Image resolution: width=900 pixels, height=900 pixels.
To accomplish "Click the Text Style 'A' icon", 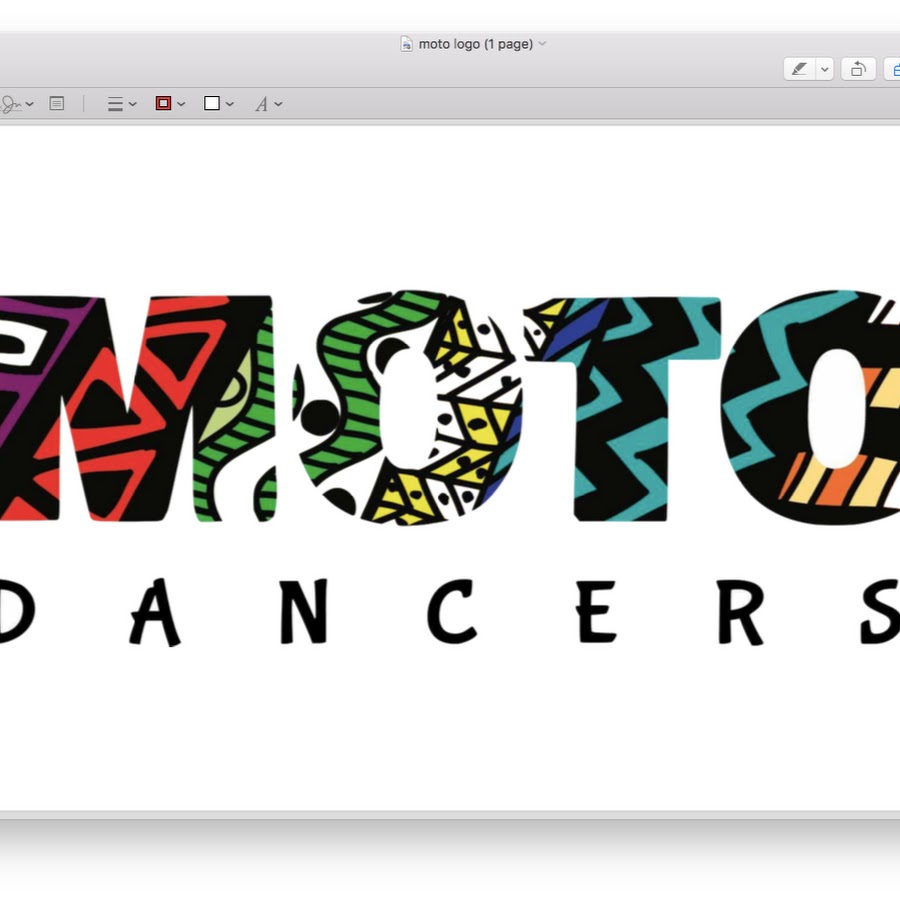I will [x=261, y=104].
